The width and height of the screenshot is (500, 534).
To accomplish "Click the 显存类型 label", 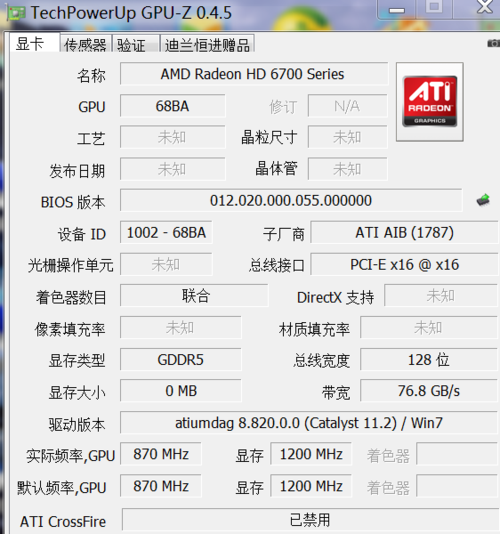I will pyautogui.click(x=77, y=361).
